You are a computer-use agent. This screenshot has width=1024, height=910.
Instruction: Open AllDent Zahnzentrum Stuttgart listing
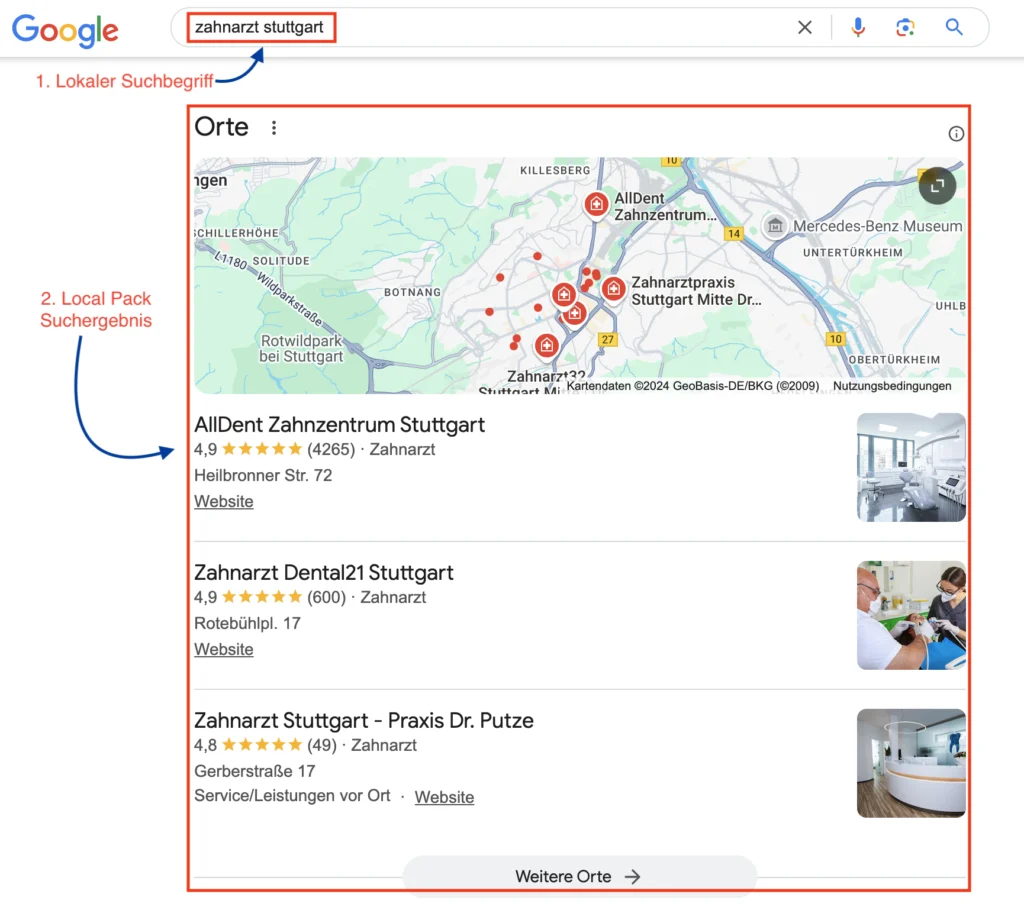pyautogui.click(x=339, y=424)
